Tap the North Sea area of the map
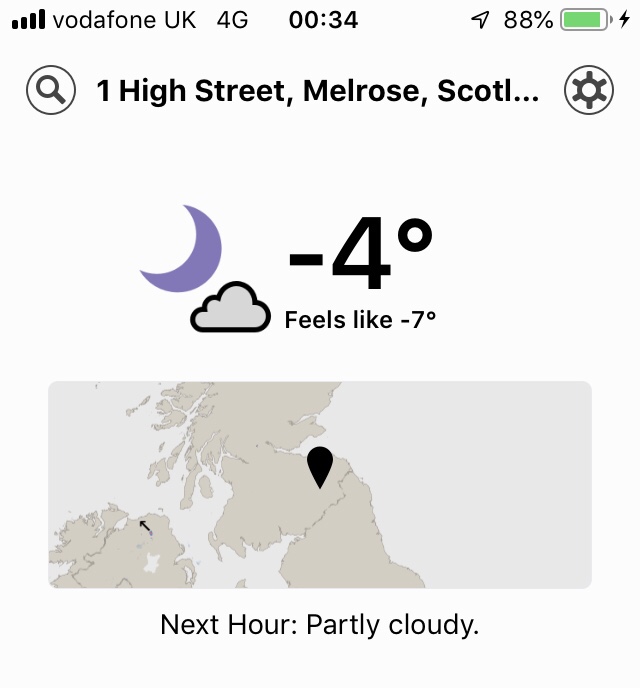The image size is (640, 688). click(x=480, y=450)
